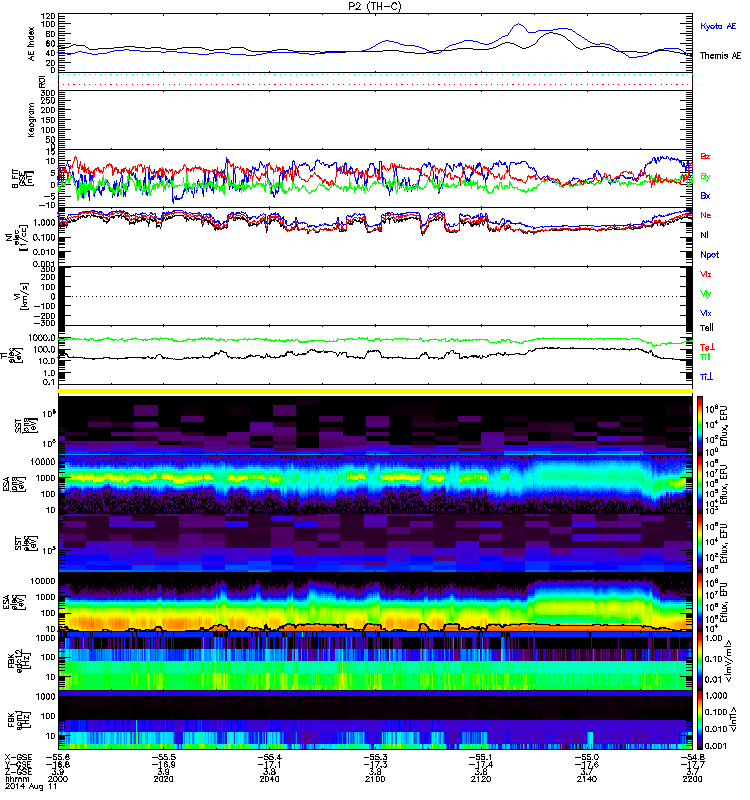Click the '2120' time tick label
The height and width of the screenshot is (800, 750).
[x=481, y=779]
